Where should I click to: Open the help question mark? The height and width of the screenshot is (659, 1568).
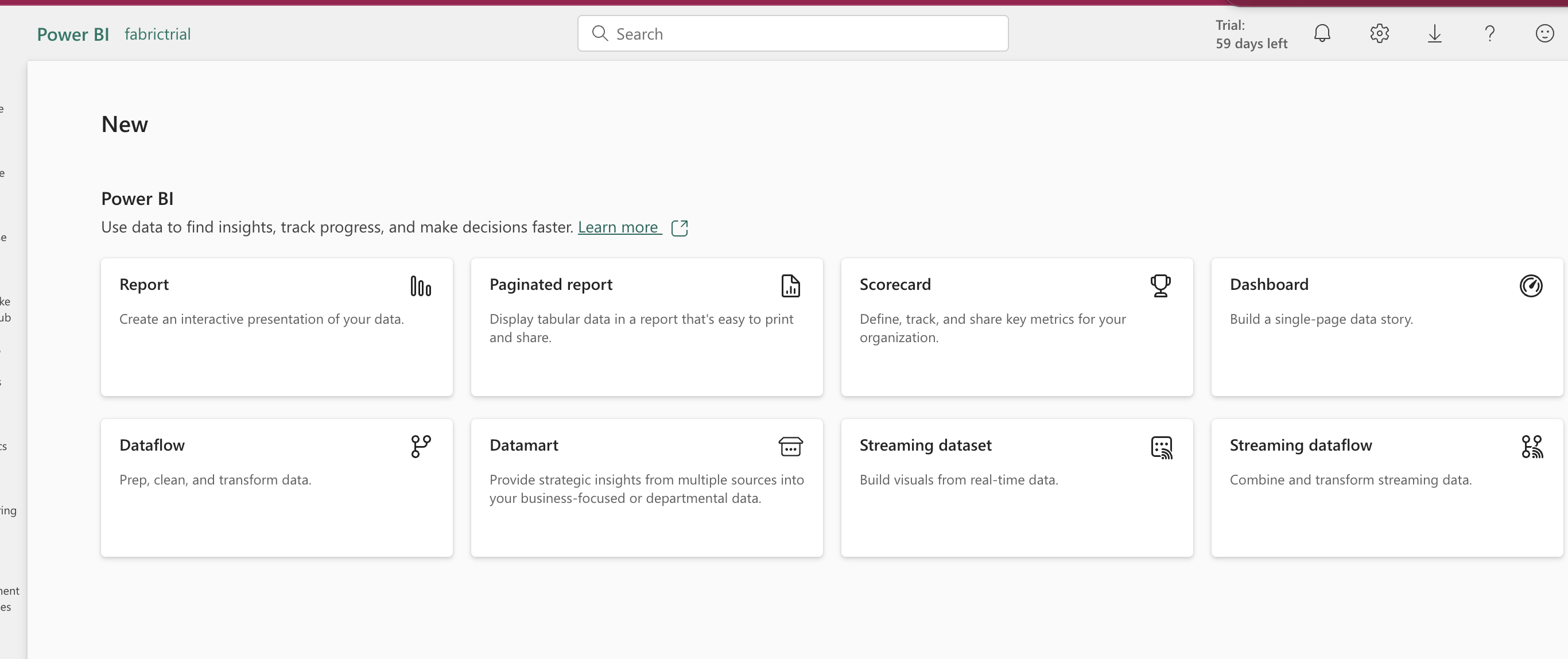tap(1489, 33)
